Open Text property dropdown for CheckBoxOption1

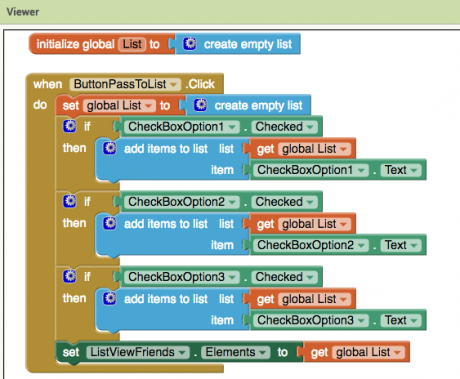coord(401,170)
